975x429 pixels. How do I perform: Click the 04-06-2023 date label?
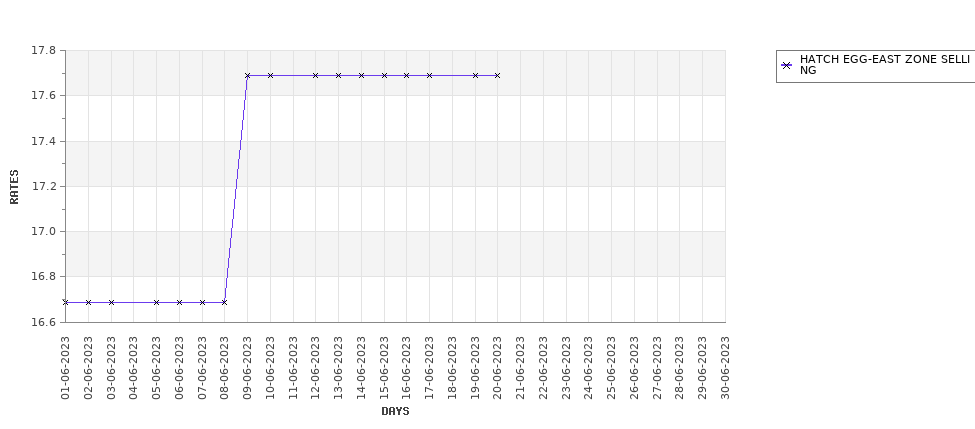(134, 367)
